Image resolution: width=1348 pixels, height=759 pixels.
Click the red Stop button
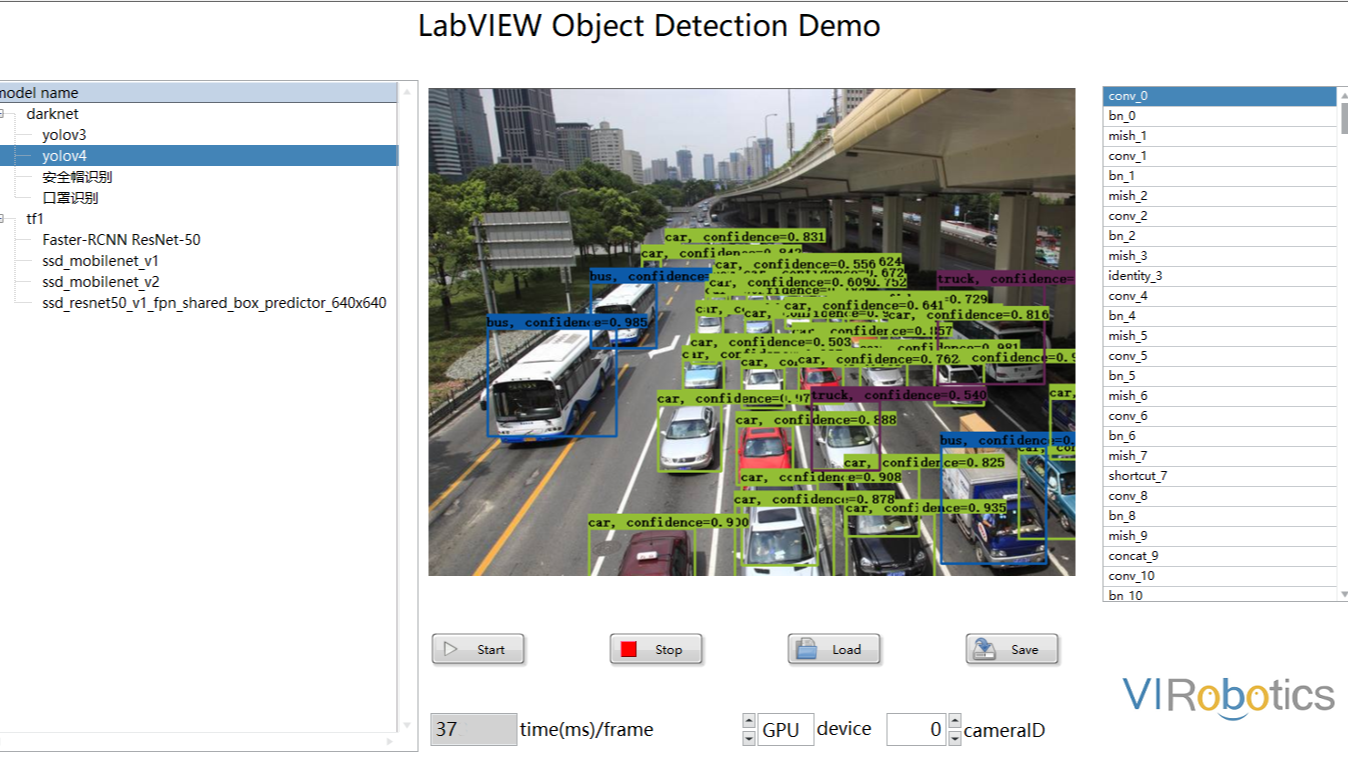coord(656,649)
